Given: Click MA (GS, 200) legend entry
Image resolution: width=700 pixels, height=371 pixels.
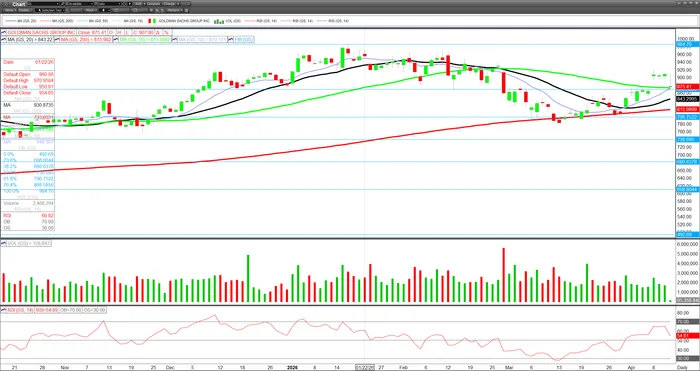Looking at the screenshot, I should click(56, 21).
